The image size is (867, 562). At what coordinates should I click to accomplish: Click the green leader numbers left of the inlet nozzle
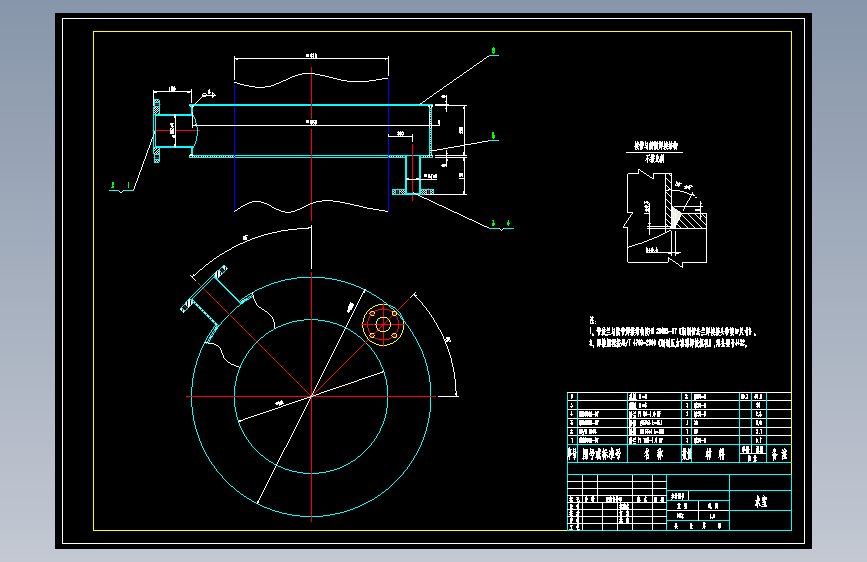coord(121,185)
